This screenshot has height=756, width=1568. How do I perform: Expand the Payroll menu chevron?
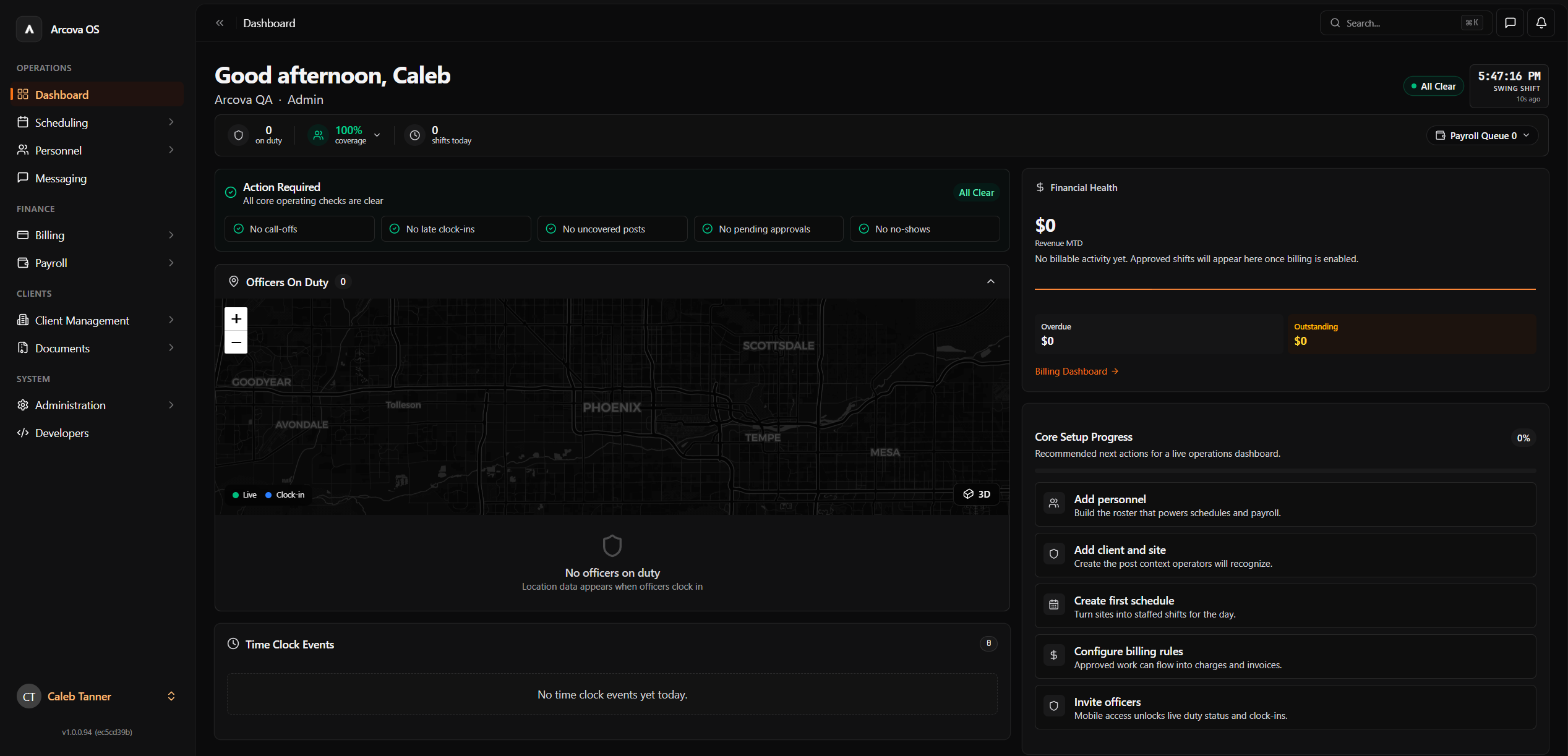point(171,263)
